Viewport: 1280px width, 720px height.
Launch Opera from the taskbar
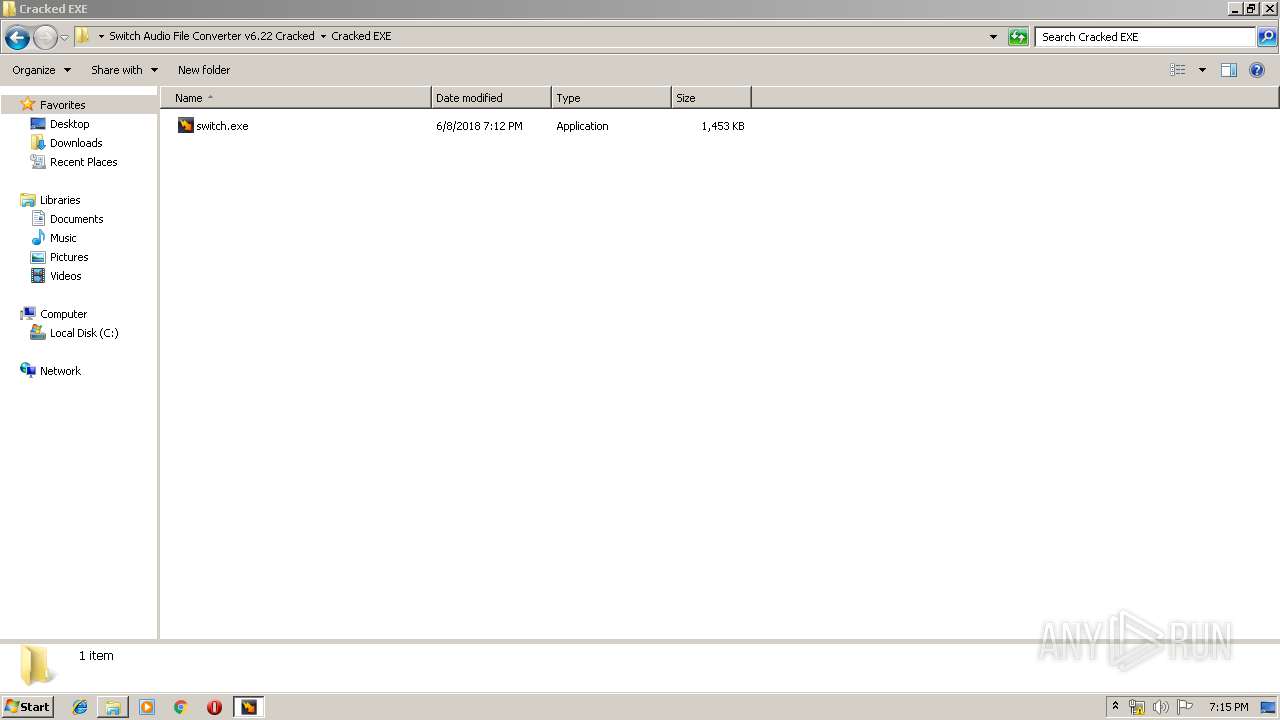214,707
